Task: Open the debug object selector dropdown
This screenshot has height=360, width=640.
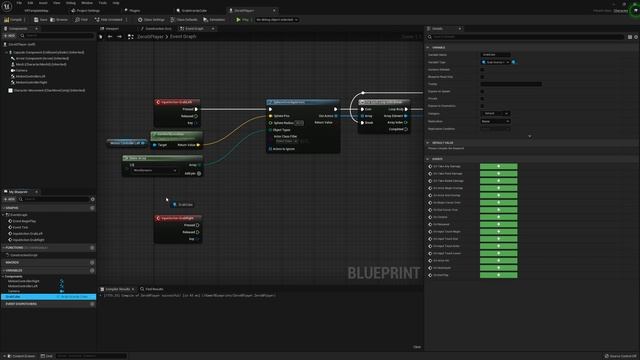Action: coord(277,20)
